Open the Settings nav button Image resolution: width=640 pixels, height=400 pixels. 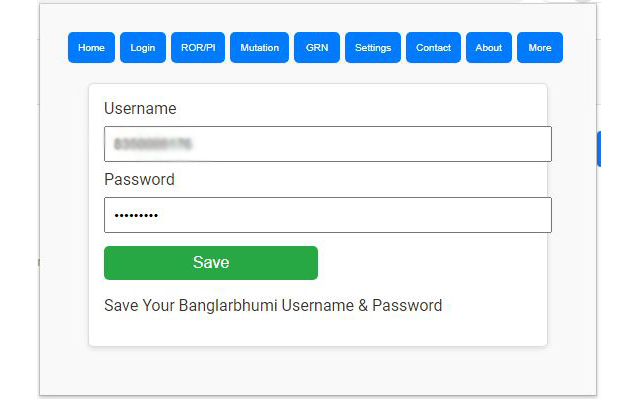coord(373,48)
